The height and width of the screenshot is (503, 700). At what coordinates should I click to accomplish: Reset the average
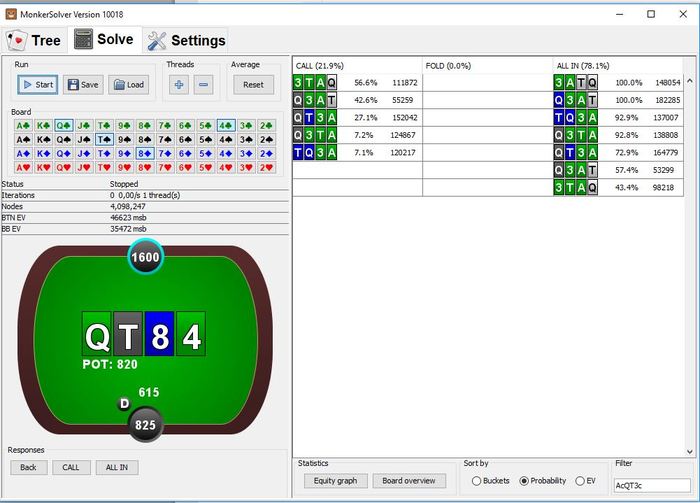click(254, 84)
